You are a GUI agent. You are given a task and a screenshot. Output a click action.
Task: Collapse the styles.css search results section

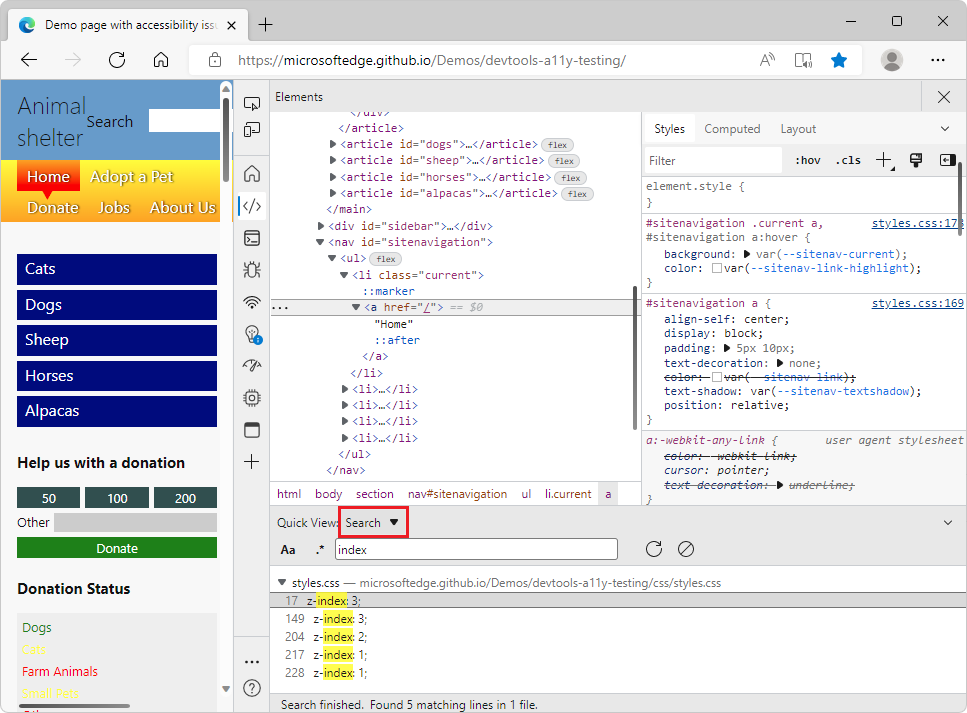coord(281,582)
